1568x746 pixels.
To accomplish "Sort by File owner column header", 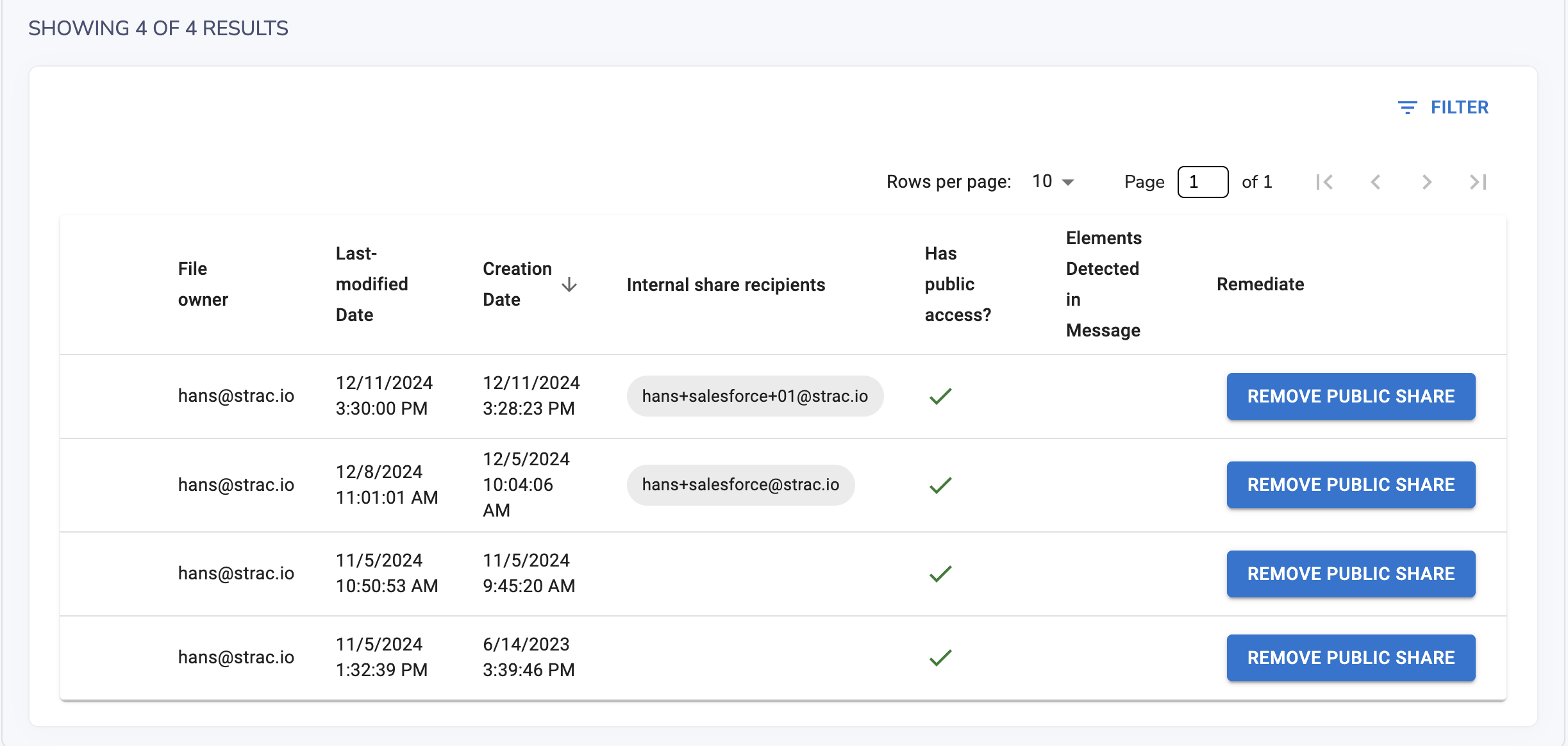I will [x=203, y=284].
